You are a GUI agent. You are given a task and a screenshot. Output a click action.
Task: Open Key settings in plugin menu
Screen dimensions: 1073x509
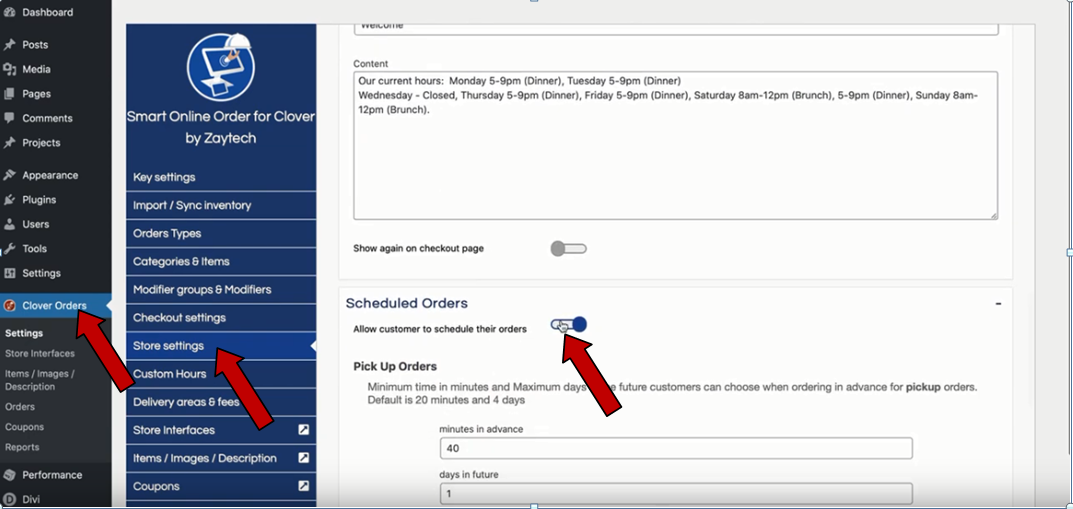coord(221,177)
